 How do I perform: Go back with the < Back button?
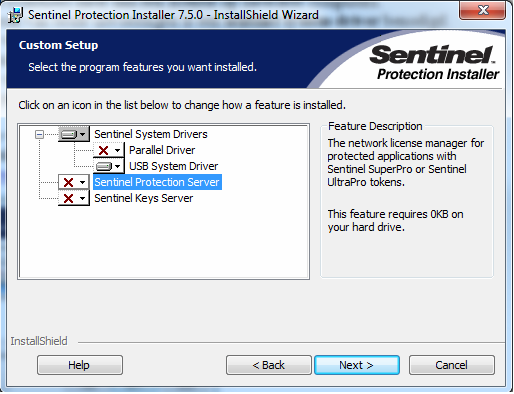tap(269, 365)
